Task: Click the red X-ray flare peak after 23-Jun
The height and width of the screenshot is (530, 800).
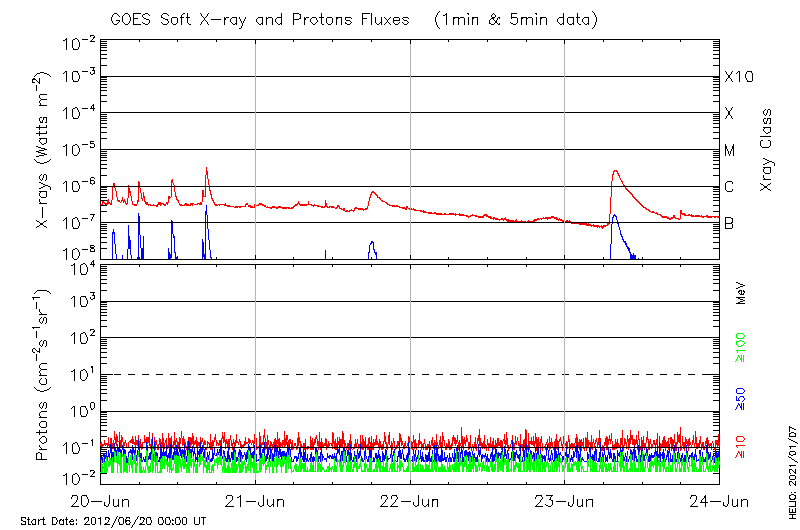Action: [616, 171]
